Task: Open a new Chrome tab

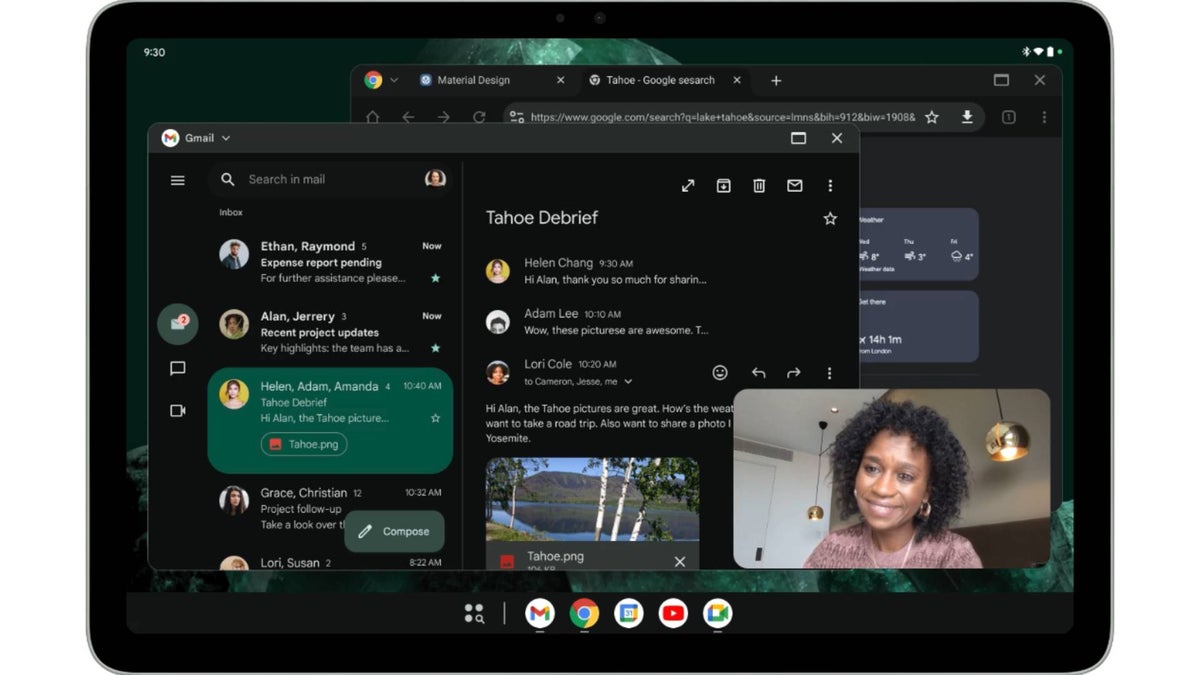Action: click(x=776, y=80)
